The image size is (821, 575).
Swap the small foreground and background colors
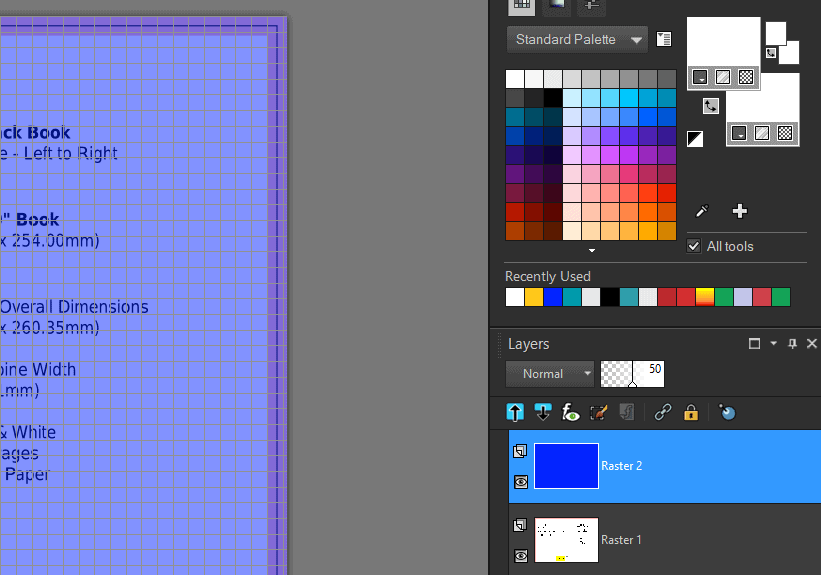(771, 53)
